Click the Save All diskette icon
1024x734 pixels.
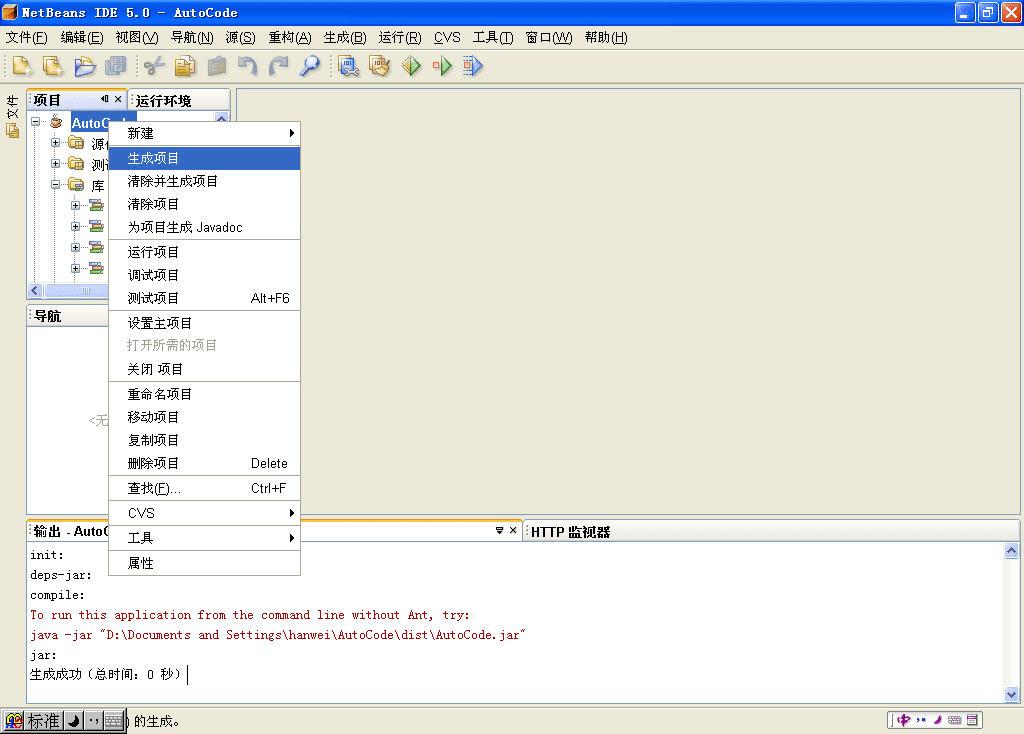[x=116, y=66]
